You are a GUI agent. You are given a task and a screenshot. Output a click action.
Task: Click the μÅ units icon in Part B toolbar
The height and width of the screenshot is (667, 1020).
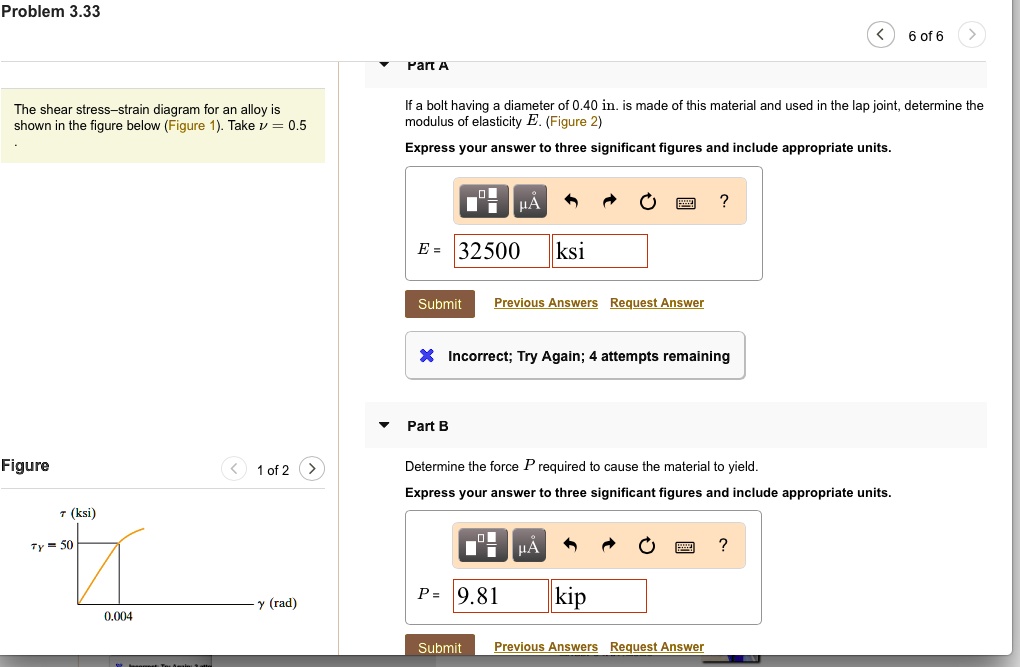click(529, 545)
